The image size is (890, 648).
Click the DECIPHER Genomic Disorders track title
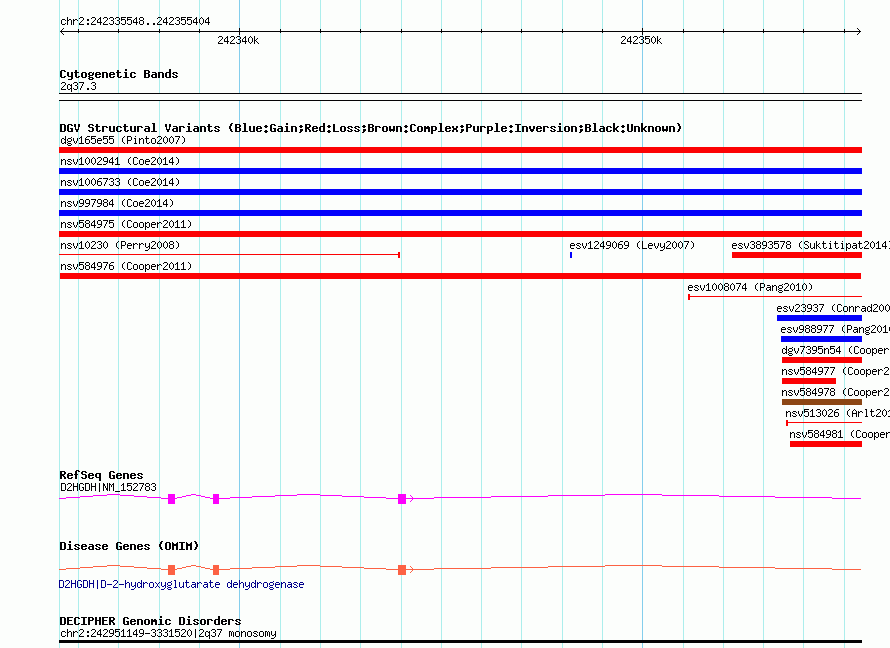coord(150,621)
